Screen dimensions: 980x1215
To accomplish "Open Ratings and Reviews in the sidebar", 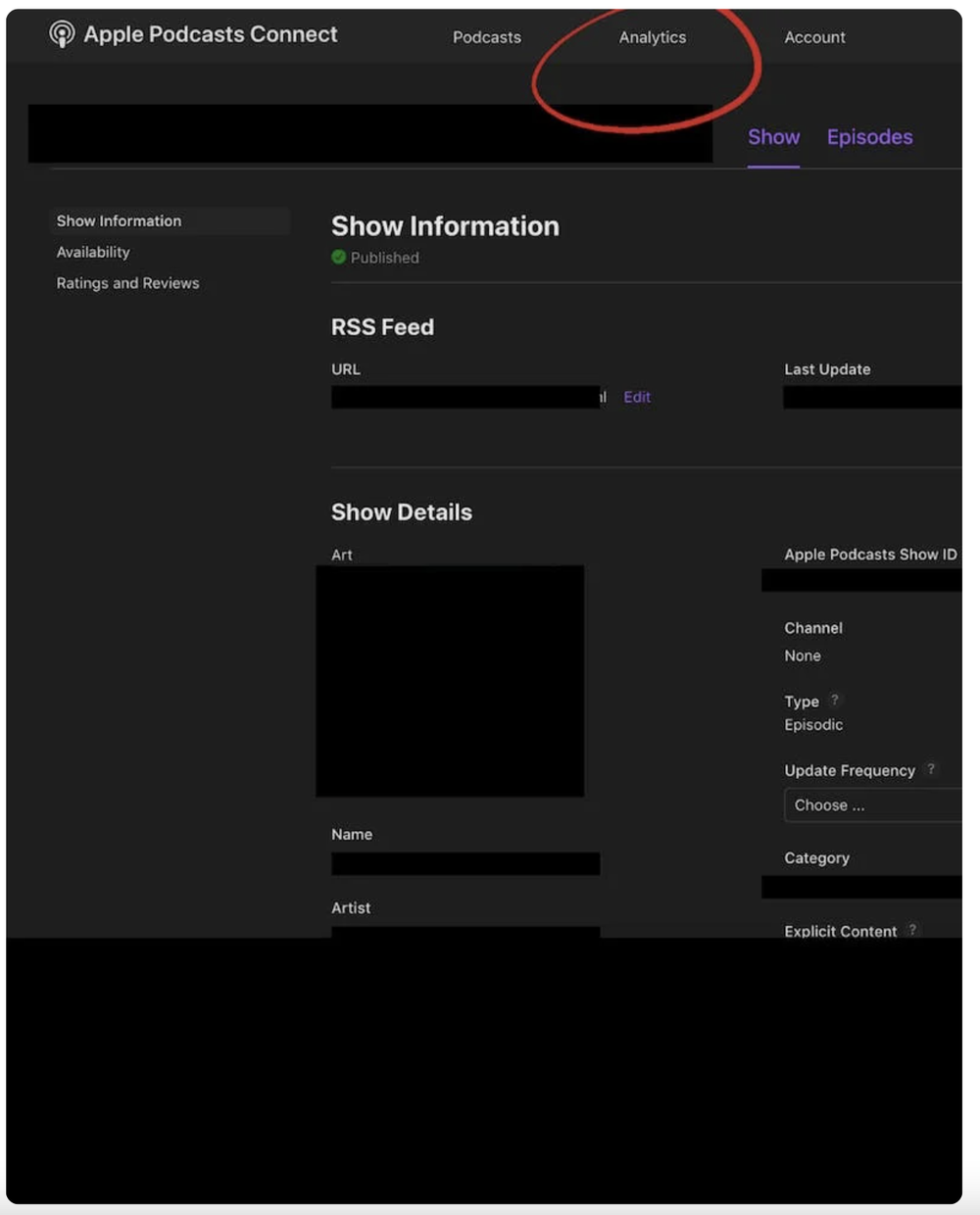I will (x=127, y=283).
